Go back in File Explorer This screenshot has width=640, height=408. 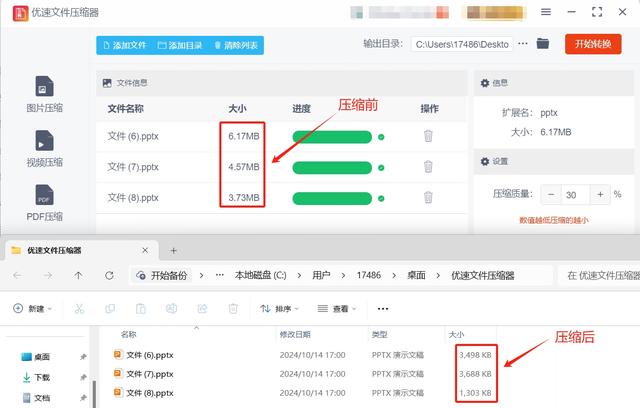click(17, 276)
